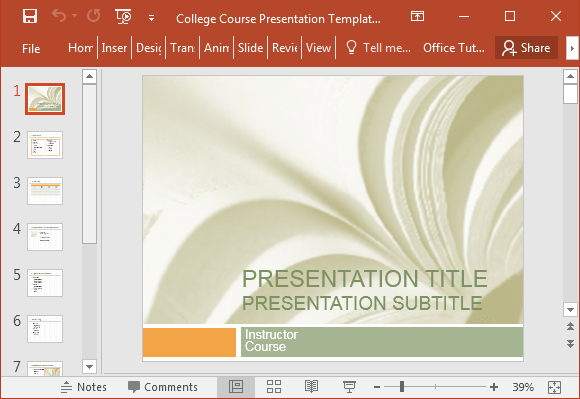Open the View ribbon tab
580x399 pixels.
click(318, 48)
